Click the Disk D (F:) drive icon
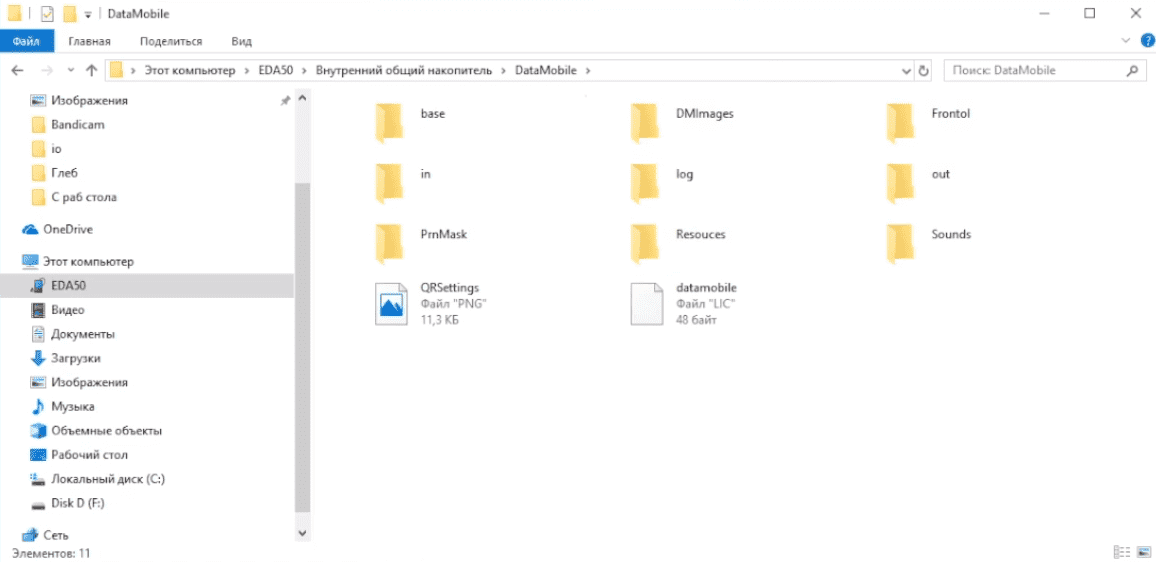The image size is (1156, 562). click(x=38, y=504)
